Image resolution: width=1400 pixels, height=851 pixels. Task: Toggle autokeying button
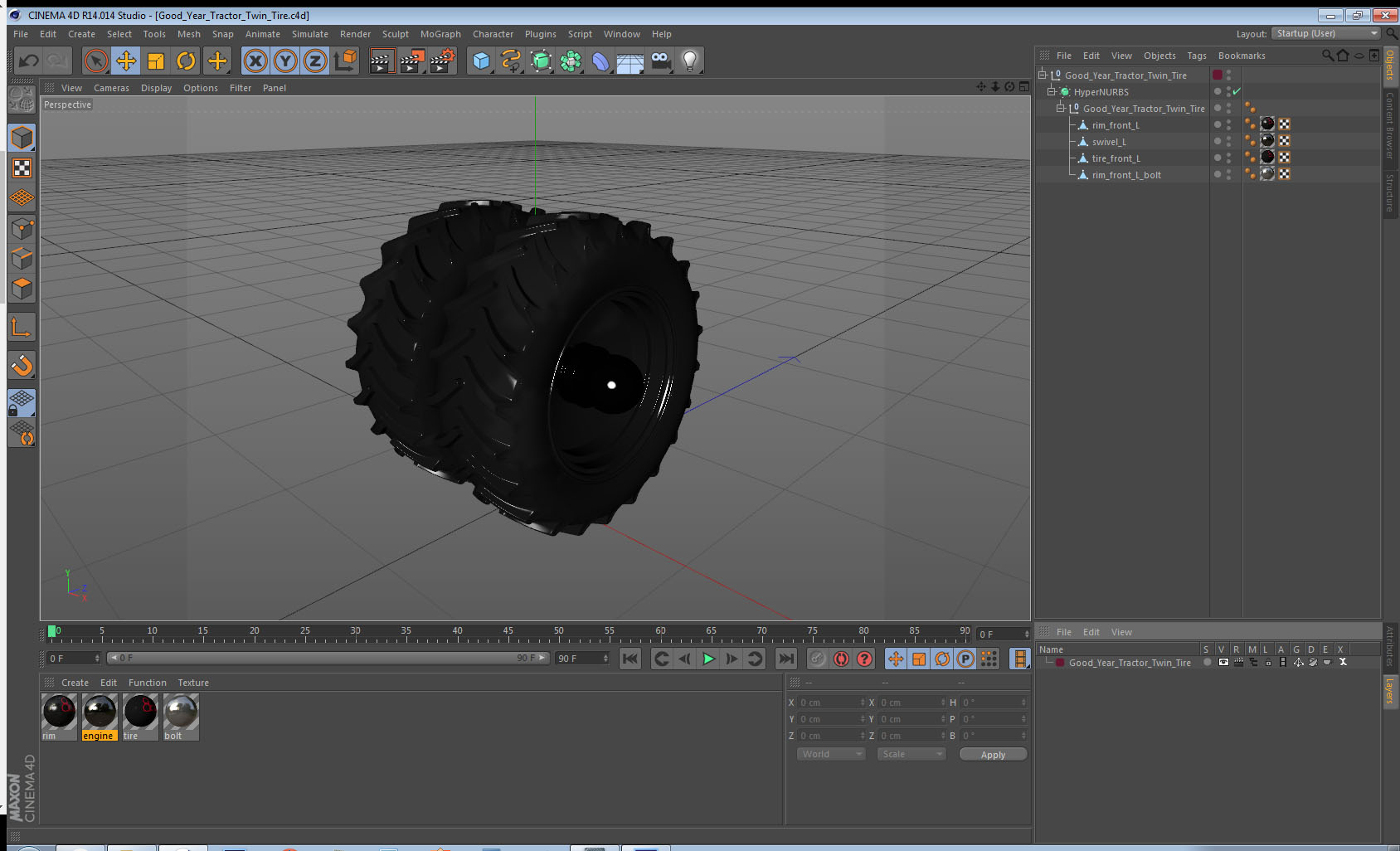(x=841, y=659)
